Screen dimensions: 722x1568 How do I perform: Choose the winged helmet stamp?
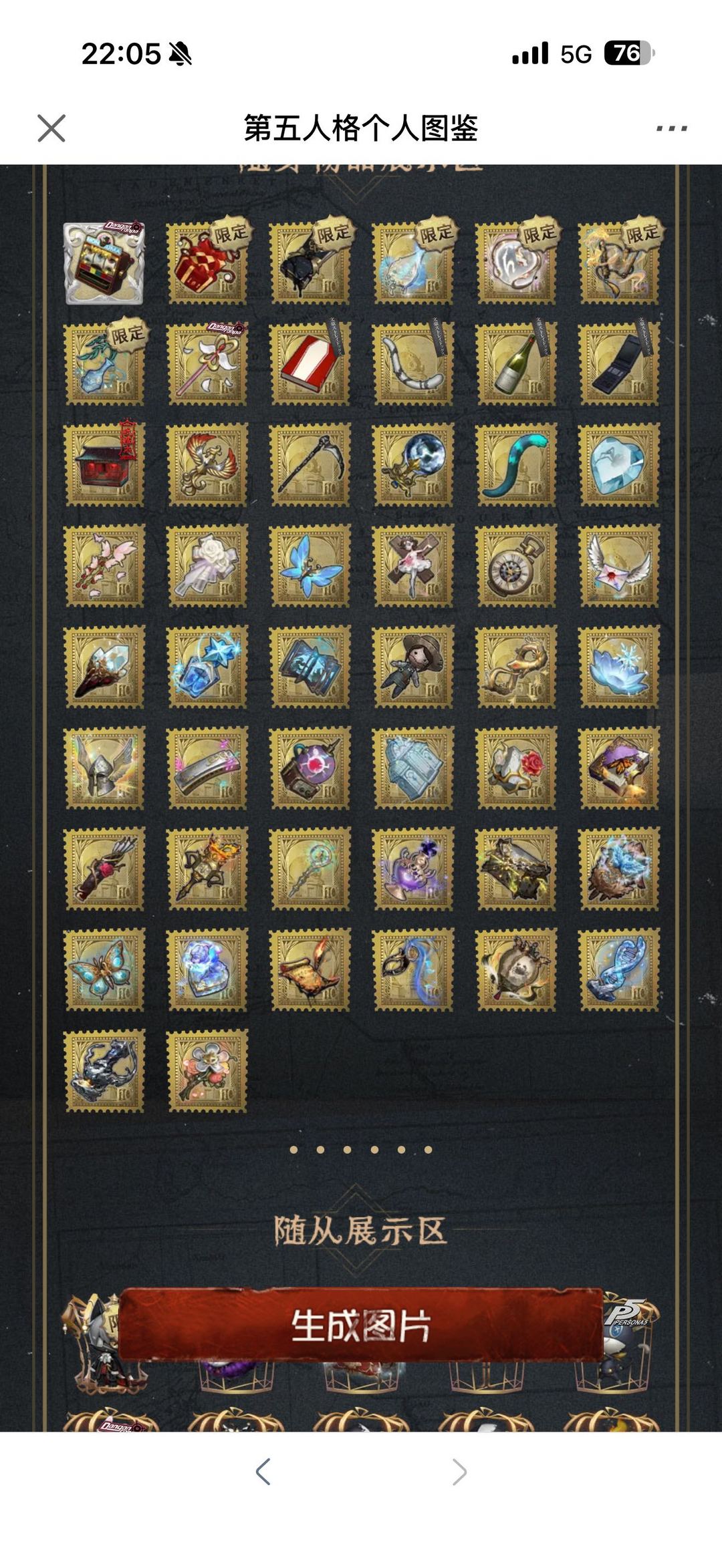[104, 768]
